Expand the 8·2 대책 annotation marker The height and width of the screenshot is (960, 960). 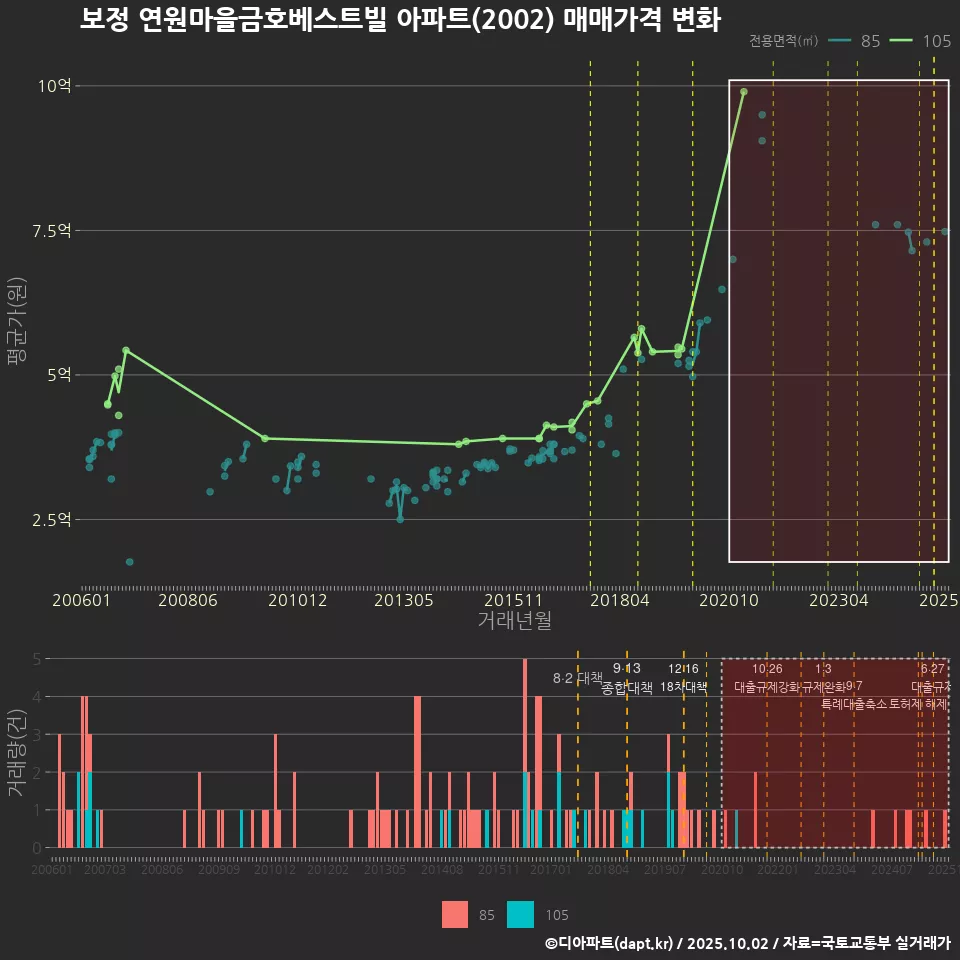(x=580, y=678)
